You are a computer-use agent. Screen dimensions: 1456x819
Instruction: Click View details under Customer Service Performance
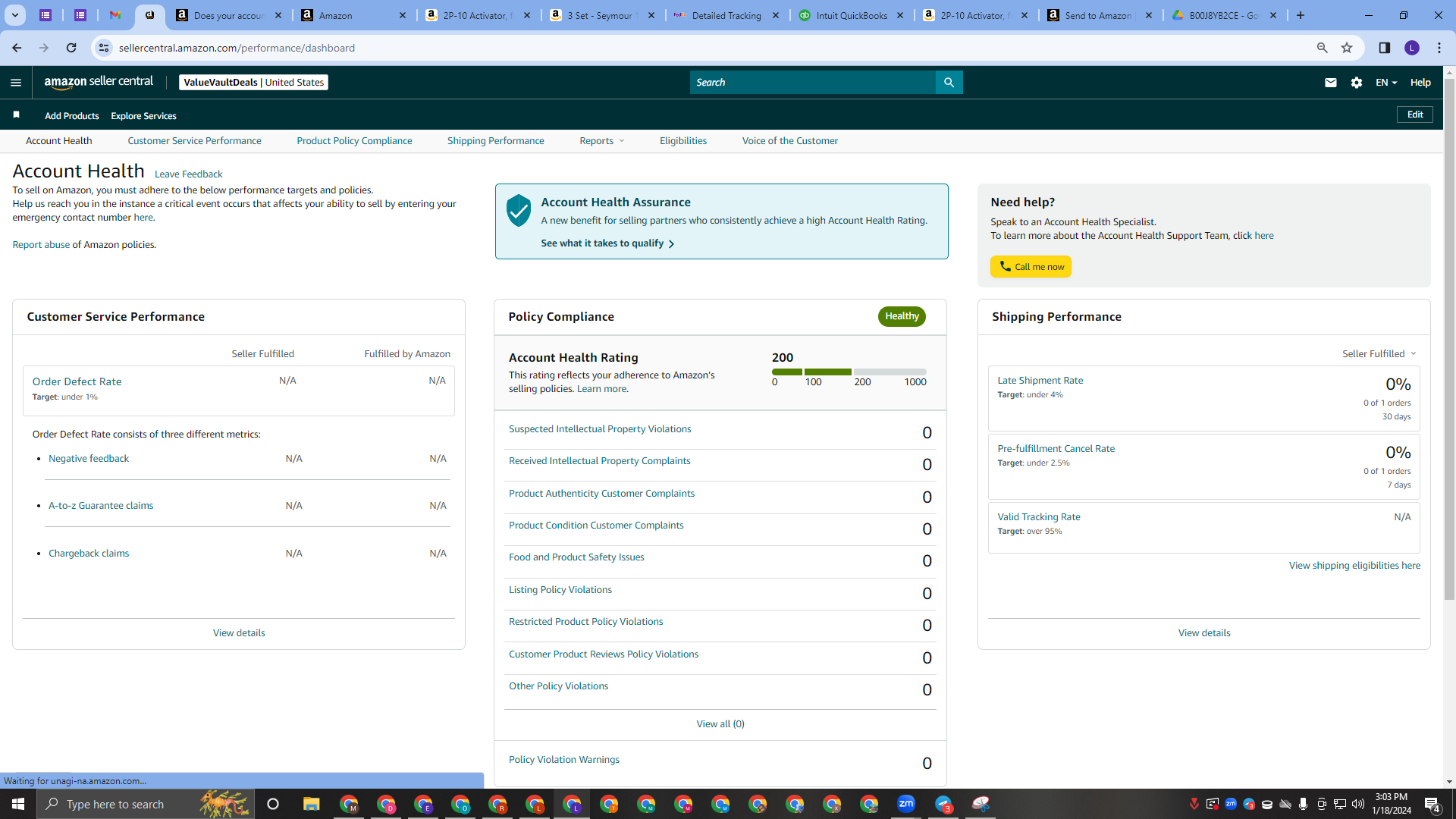pyautogui.click(x=239, y=633)
